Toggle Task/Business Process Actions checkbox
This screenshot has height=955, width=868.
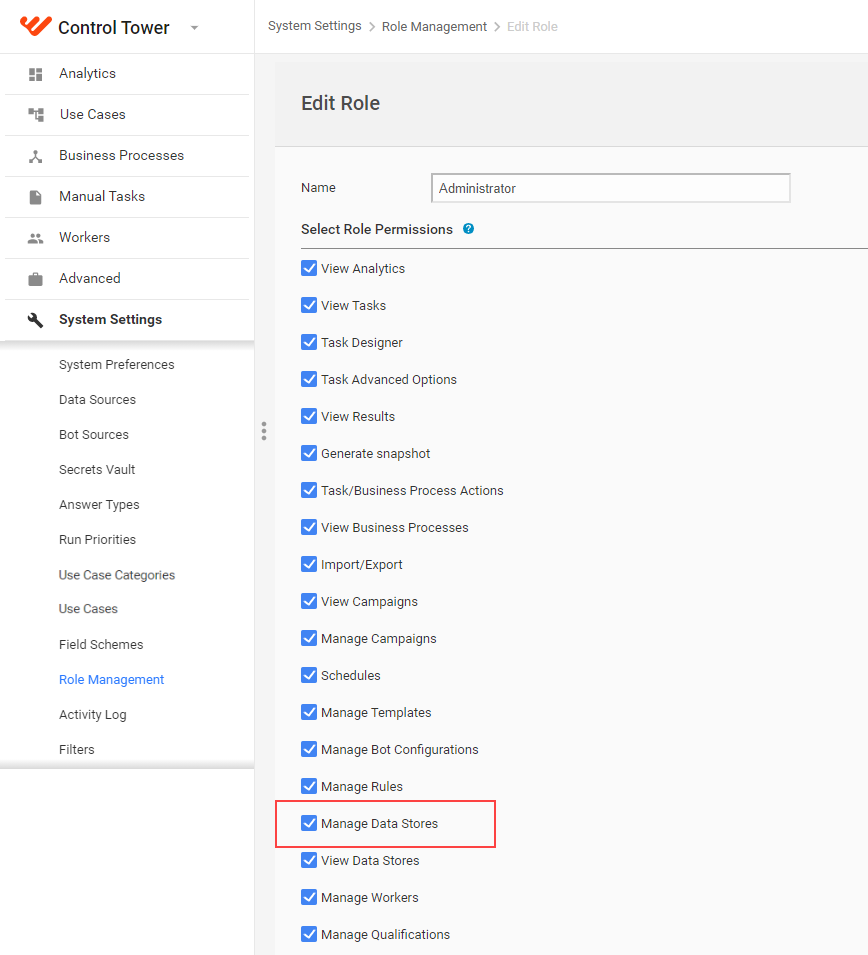309,490
